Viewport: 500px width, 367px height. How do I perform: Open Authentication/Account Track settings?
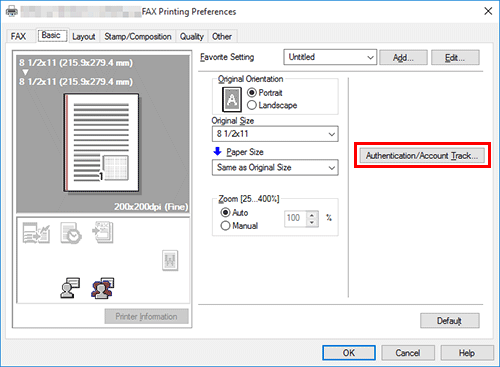422,155
